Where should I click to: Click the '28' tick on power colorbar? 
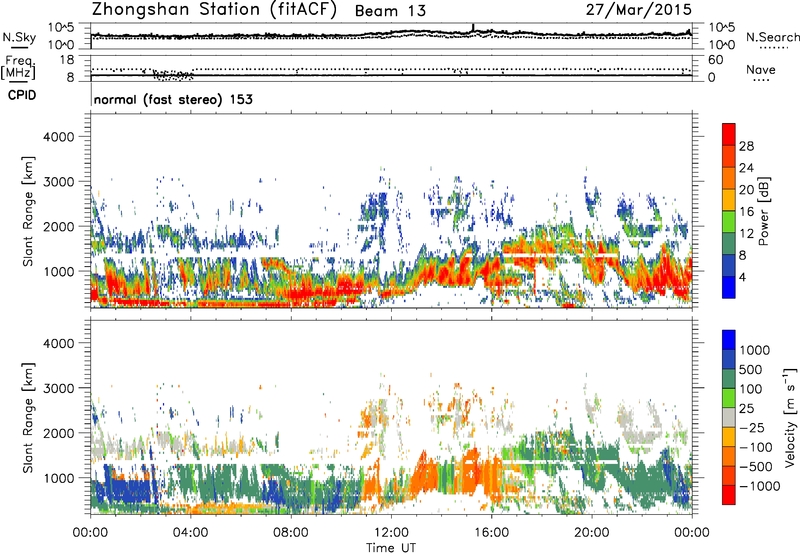click(x=746, y=146)
